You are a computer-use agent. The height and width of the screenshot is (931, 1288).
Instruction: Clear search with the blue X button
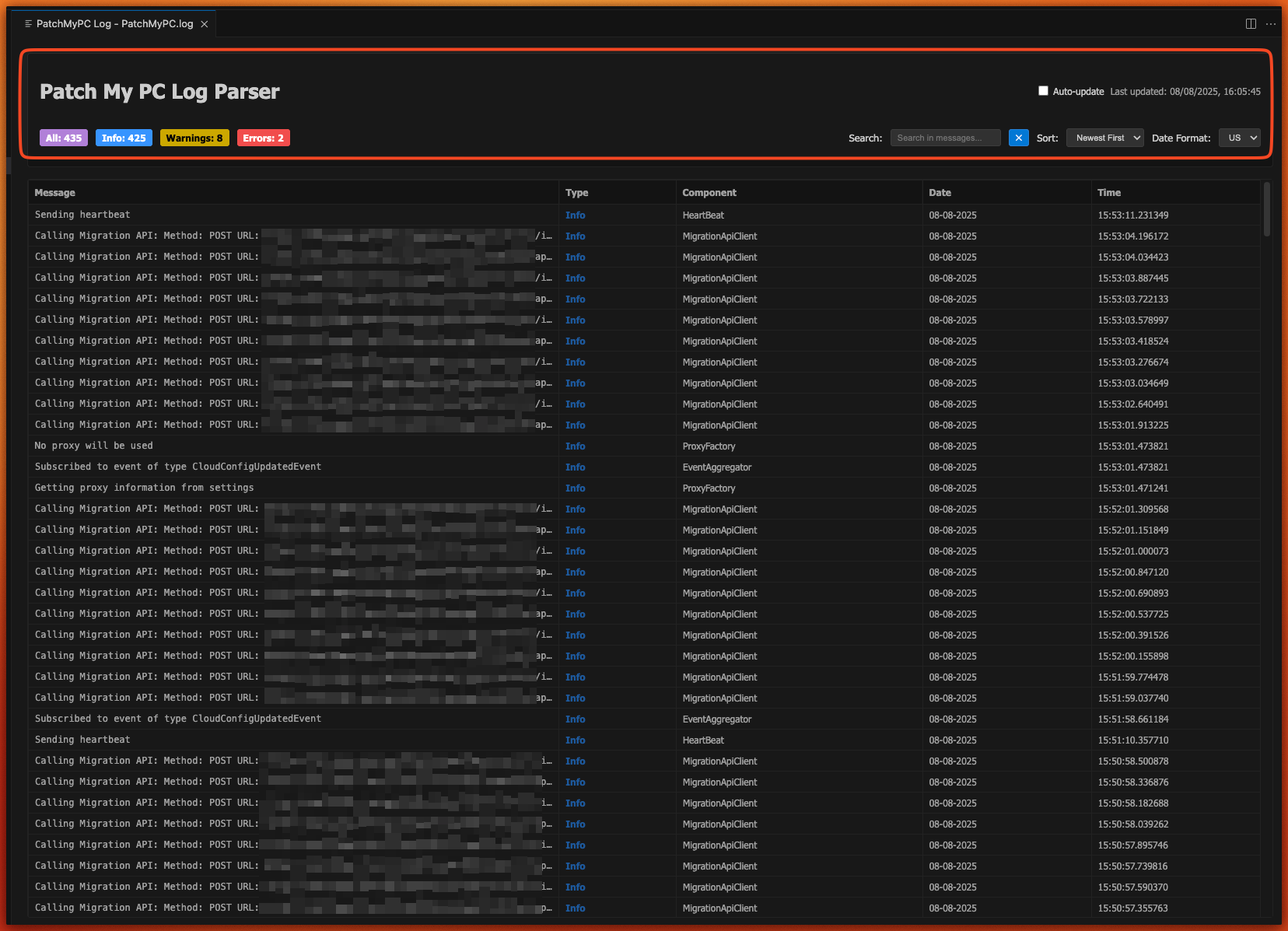click(1018, 138)
